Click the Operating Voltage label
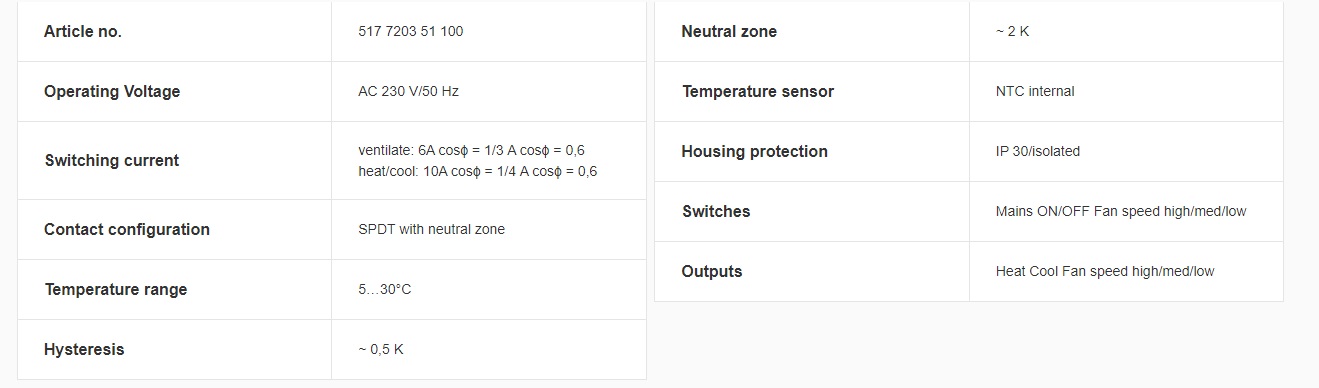 (112, 91)
